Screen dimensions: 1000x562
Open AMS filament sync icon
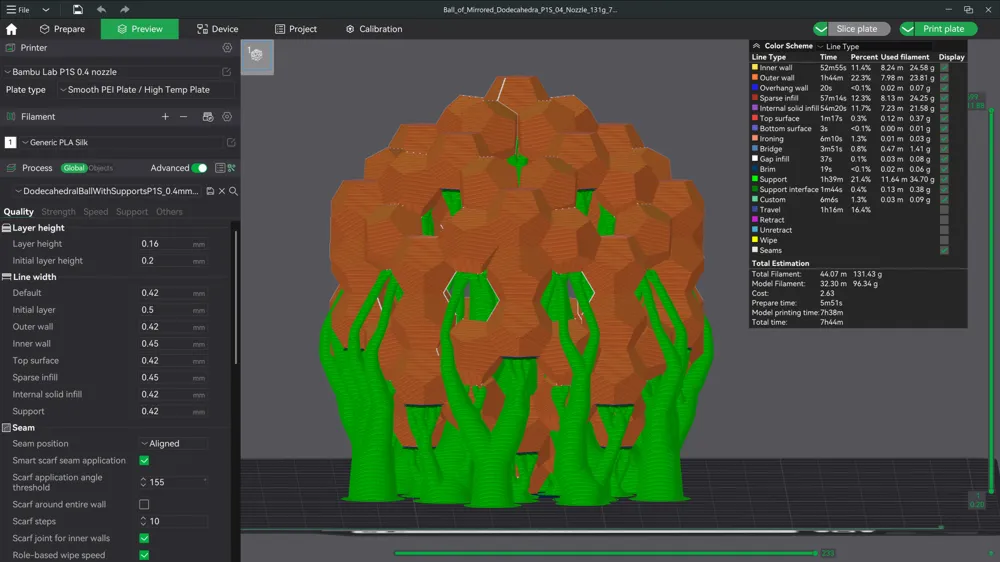tap(208, 117)
